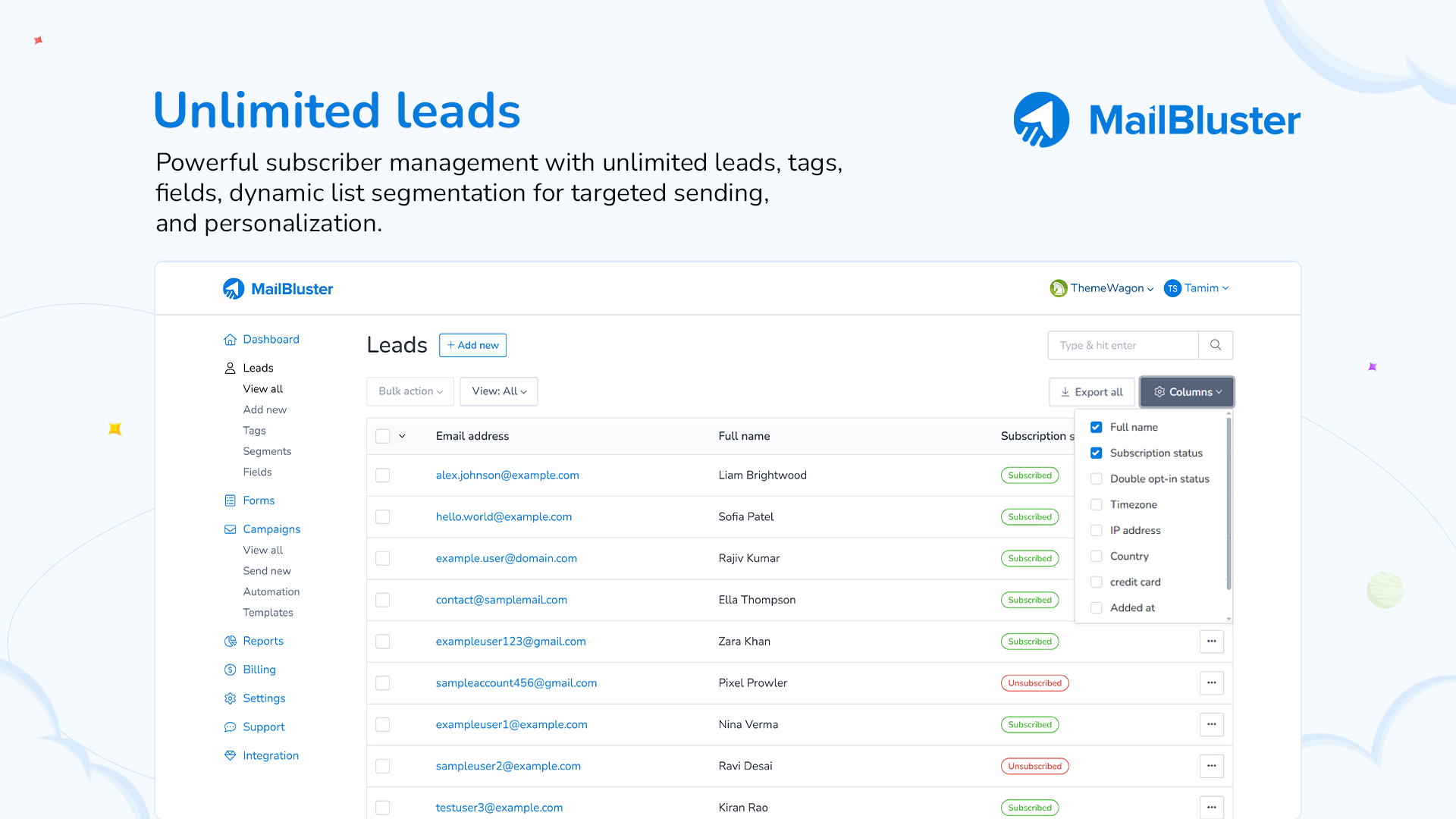Enable the Double opt-in status column
The height and width of the screenshot is (819, 1456).
[x=1096, y=479]
